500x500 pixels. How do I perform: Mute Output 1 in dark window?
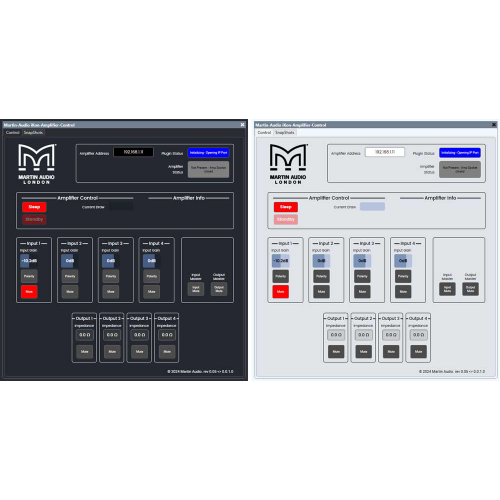click(x=85, y=352)
